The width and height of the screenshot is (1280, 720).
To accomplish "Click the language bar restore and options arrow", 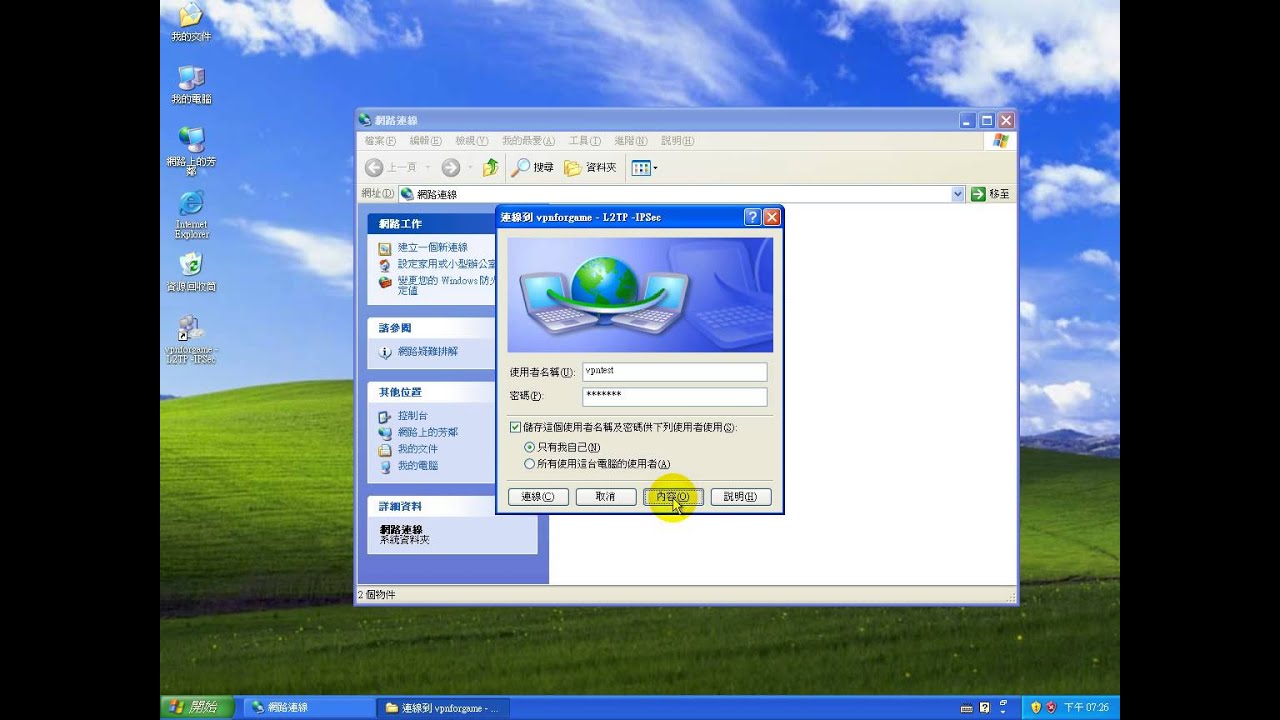I will coord(1003,708).
